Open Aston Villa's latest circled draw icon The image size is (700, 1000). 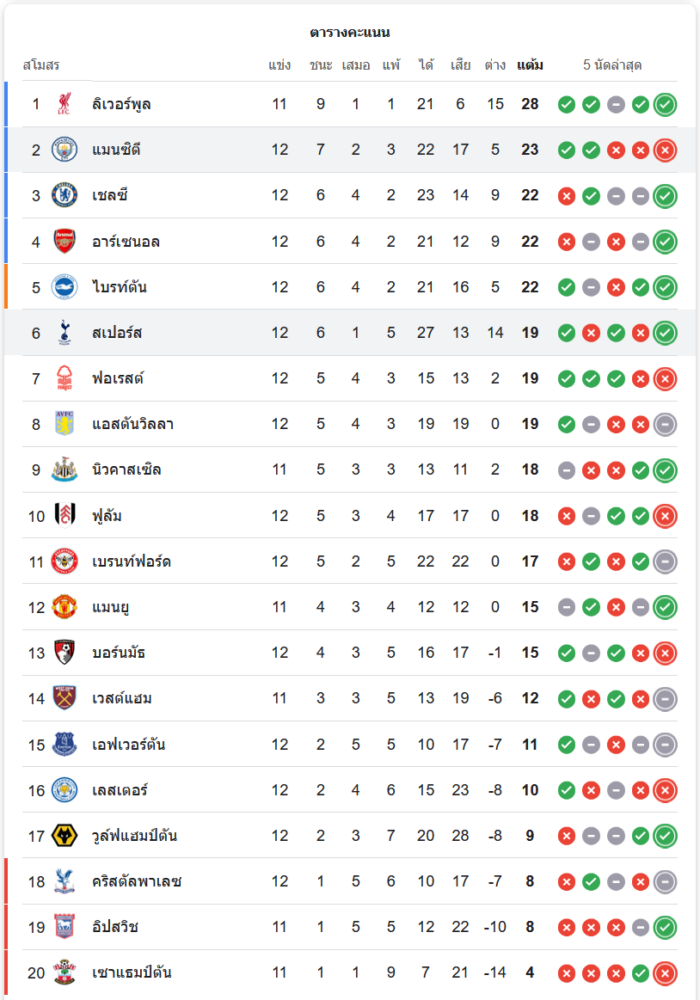tap(665, 424)
